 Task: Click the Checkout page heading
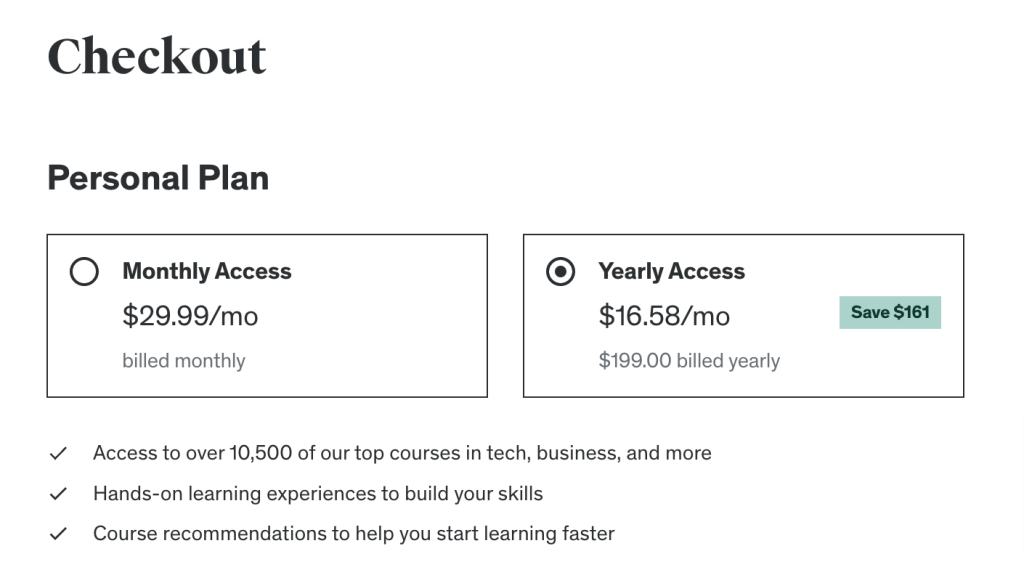tap(157, 56)
